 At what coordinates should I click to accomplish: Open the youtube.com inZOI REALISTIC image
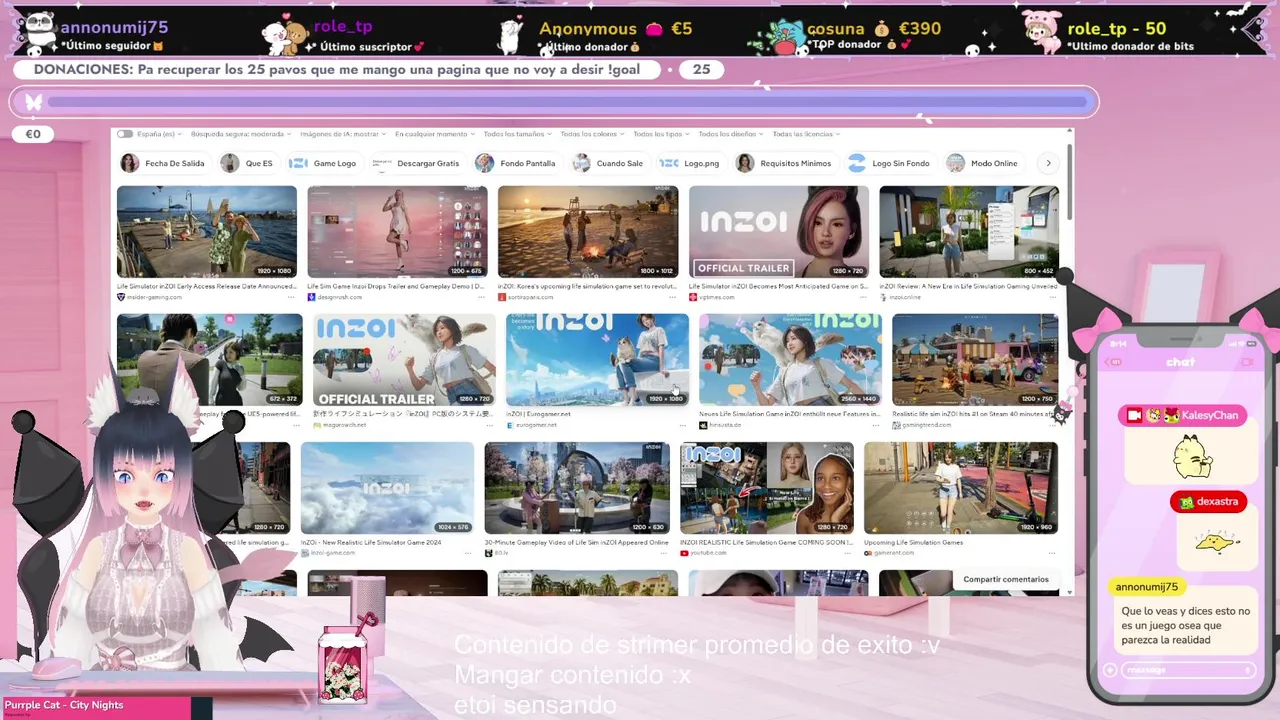[x=767, y=488]
